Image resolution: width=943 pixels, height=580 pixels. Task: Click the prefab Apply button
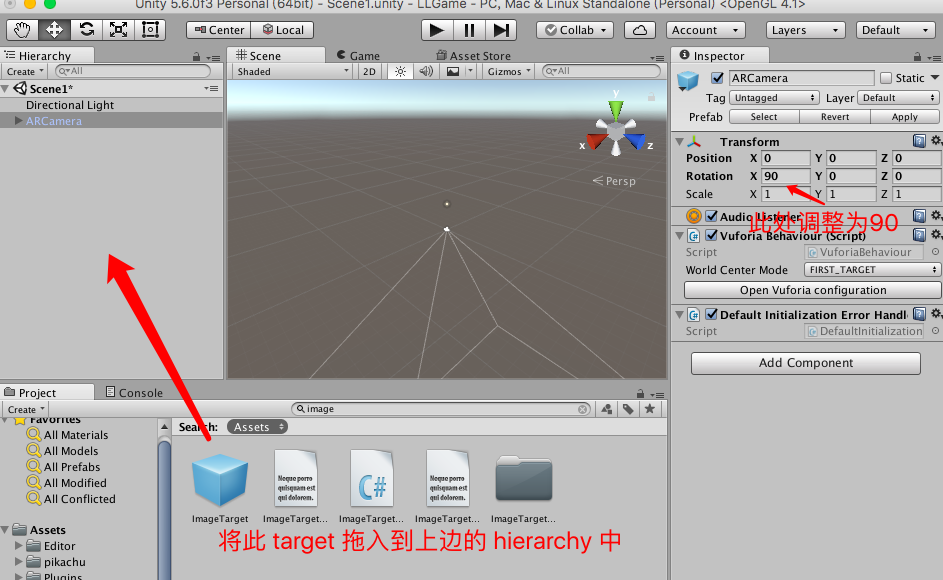[x=905, y=117]
